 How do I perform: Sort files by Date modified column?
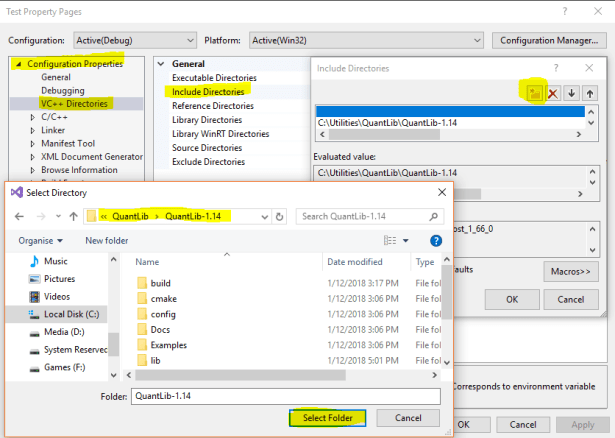coord(355,262)
